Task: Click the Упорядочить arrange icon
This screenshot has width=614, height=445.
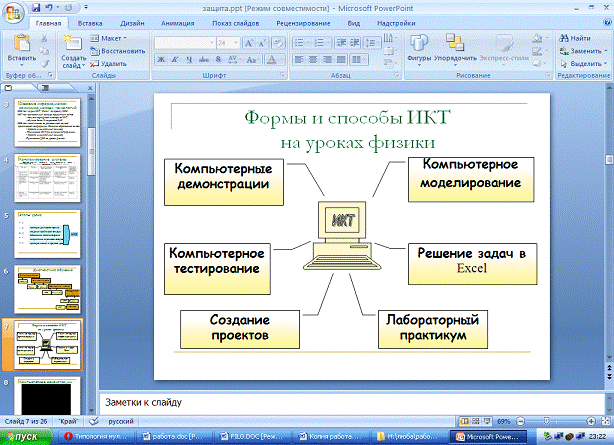Action: (x=455, y=42)
